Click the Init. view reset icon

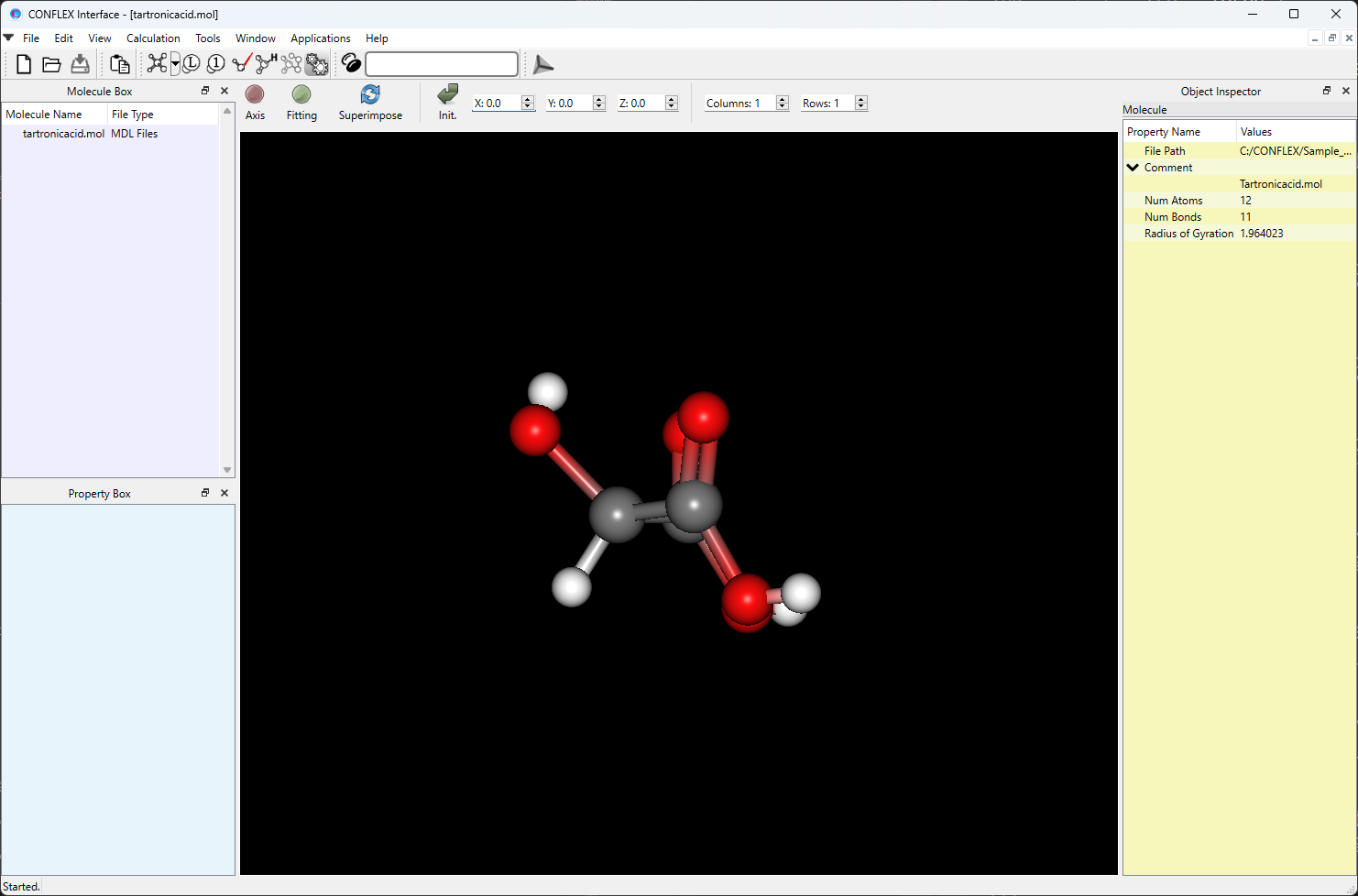(x=446, y=96)
